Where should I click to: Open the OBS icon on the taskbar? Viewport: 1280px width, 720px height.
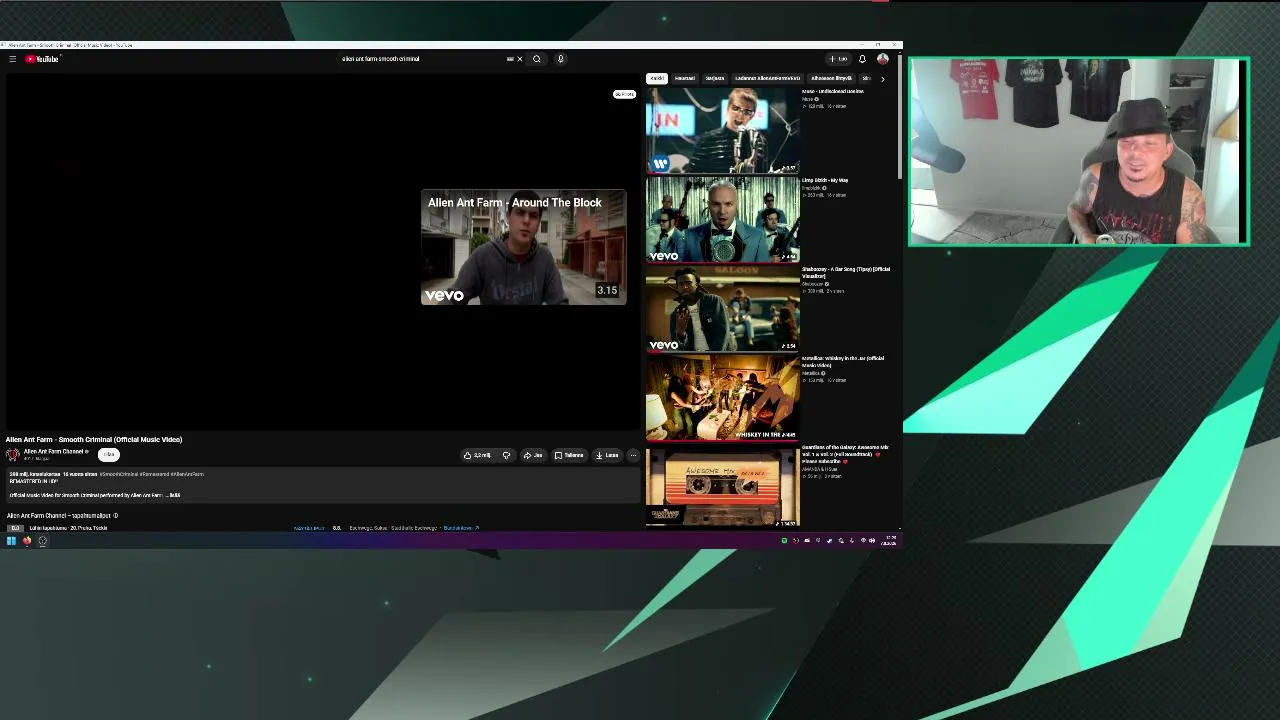[x=43, y=541]
